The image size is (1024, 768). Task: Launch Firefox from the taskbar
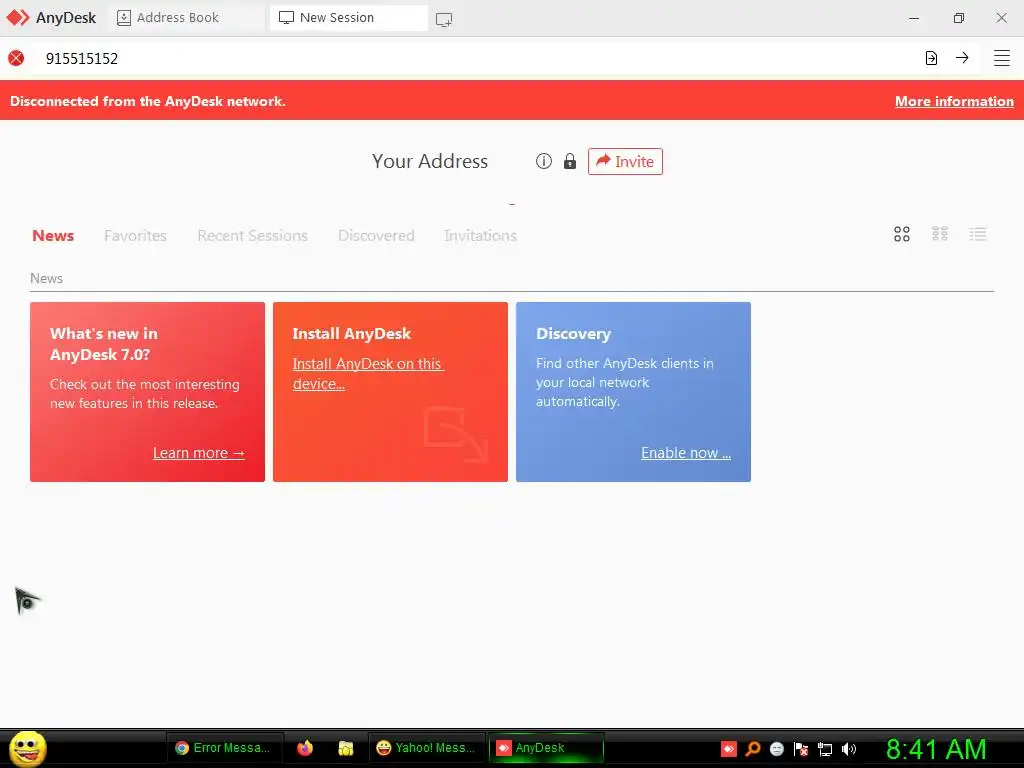[x=305, y=748]
